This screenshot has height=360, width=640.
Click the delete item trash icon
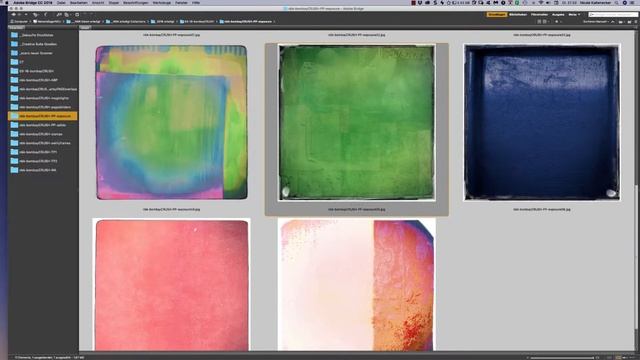pyautogui.click(x=636, y=22)
